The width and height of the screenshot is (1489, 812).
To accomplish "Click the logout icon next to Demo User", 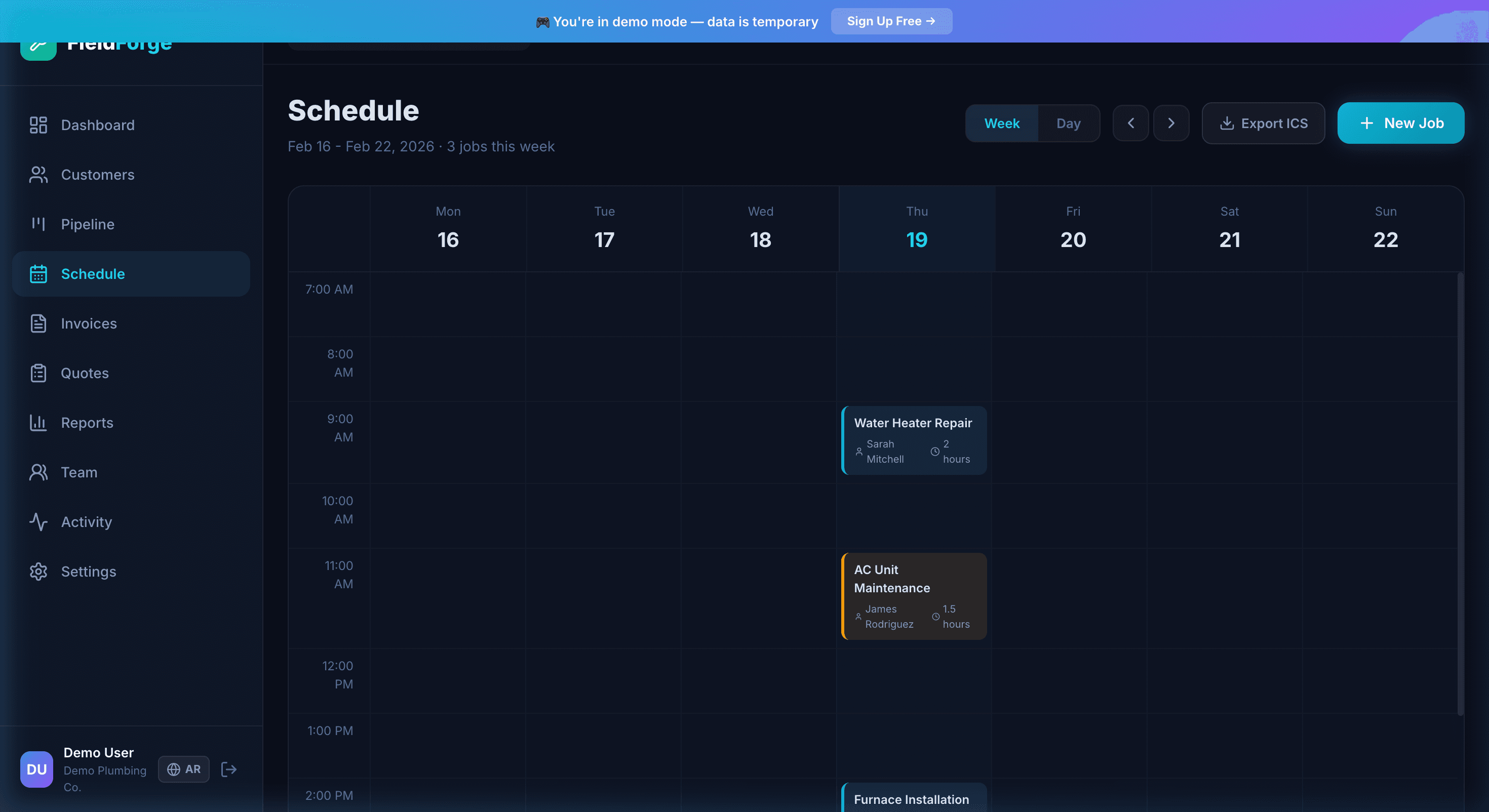I will [x=228, y=769].
